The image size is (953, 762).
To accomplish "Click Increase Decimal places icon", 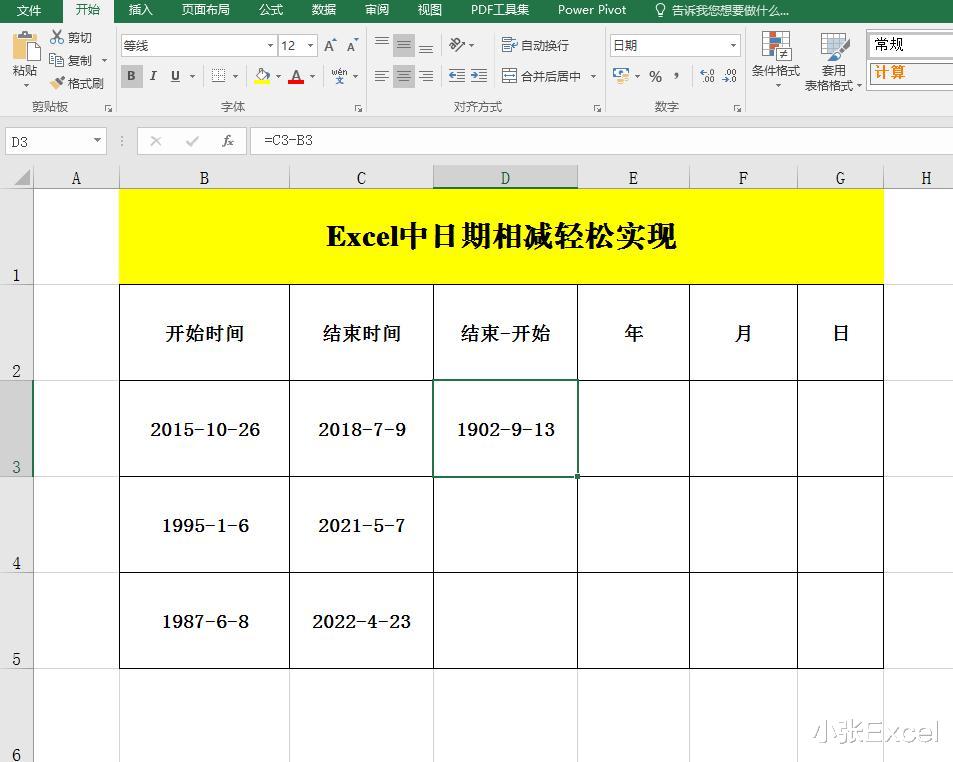I will [x=706, y=76].
